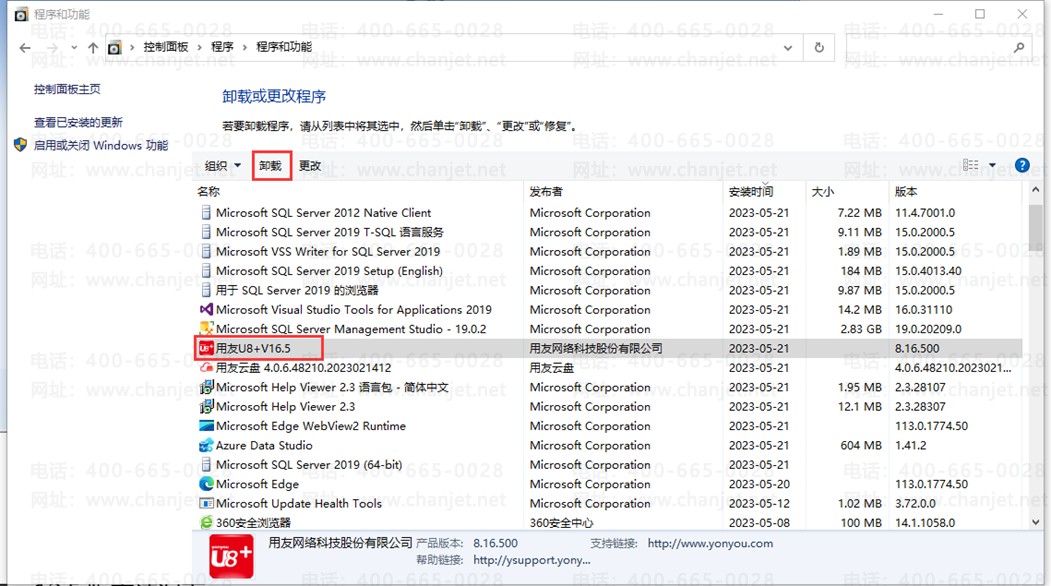The height and width of the screenshot is (586, 1051).
Task: Open 控制面板主页 link in sidebar
Action: coord(67,89)
